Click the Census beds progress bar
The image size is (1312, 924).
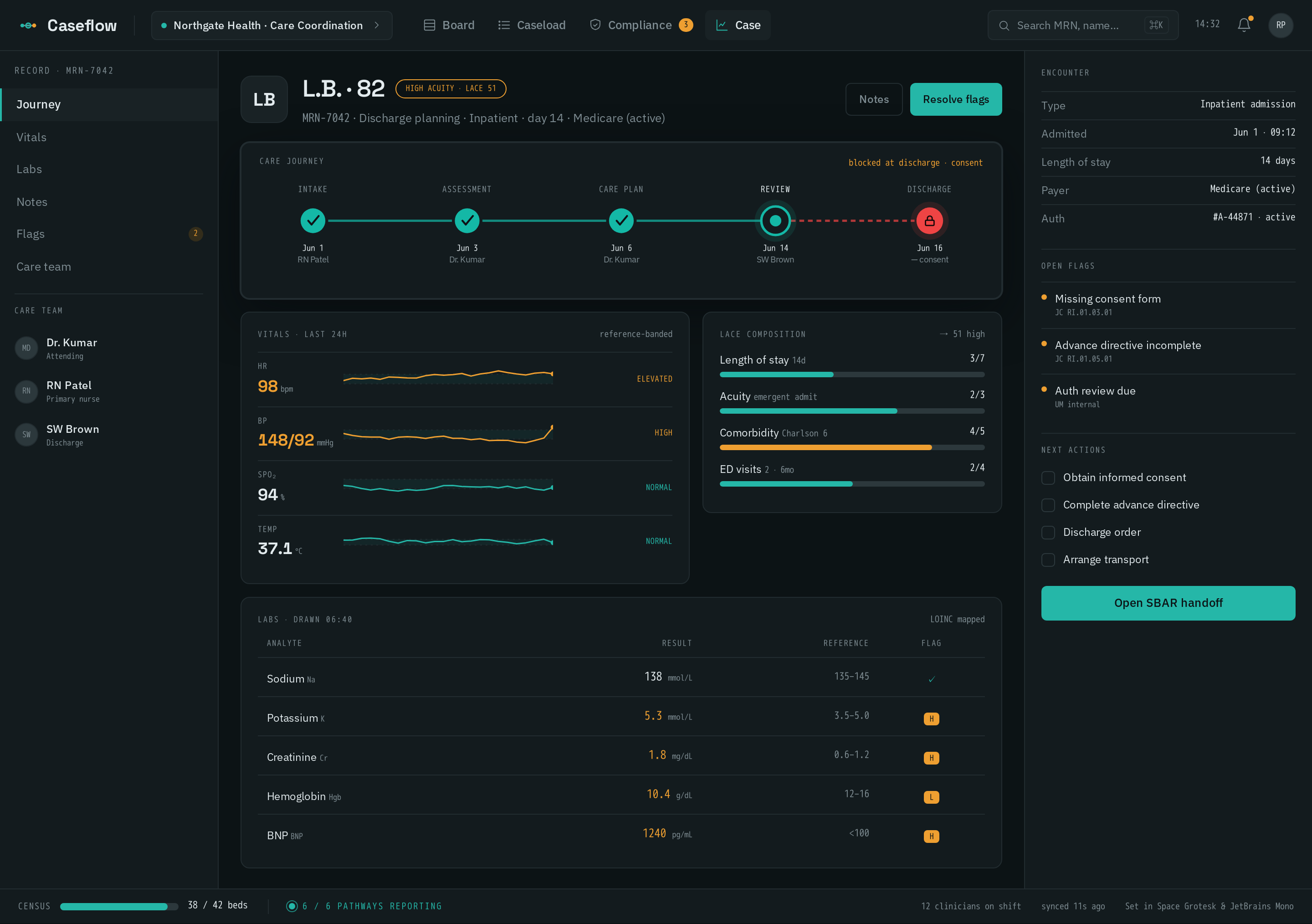119,906
